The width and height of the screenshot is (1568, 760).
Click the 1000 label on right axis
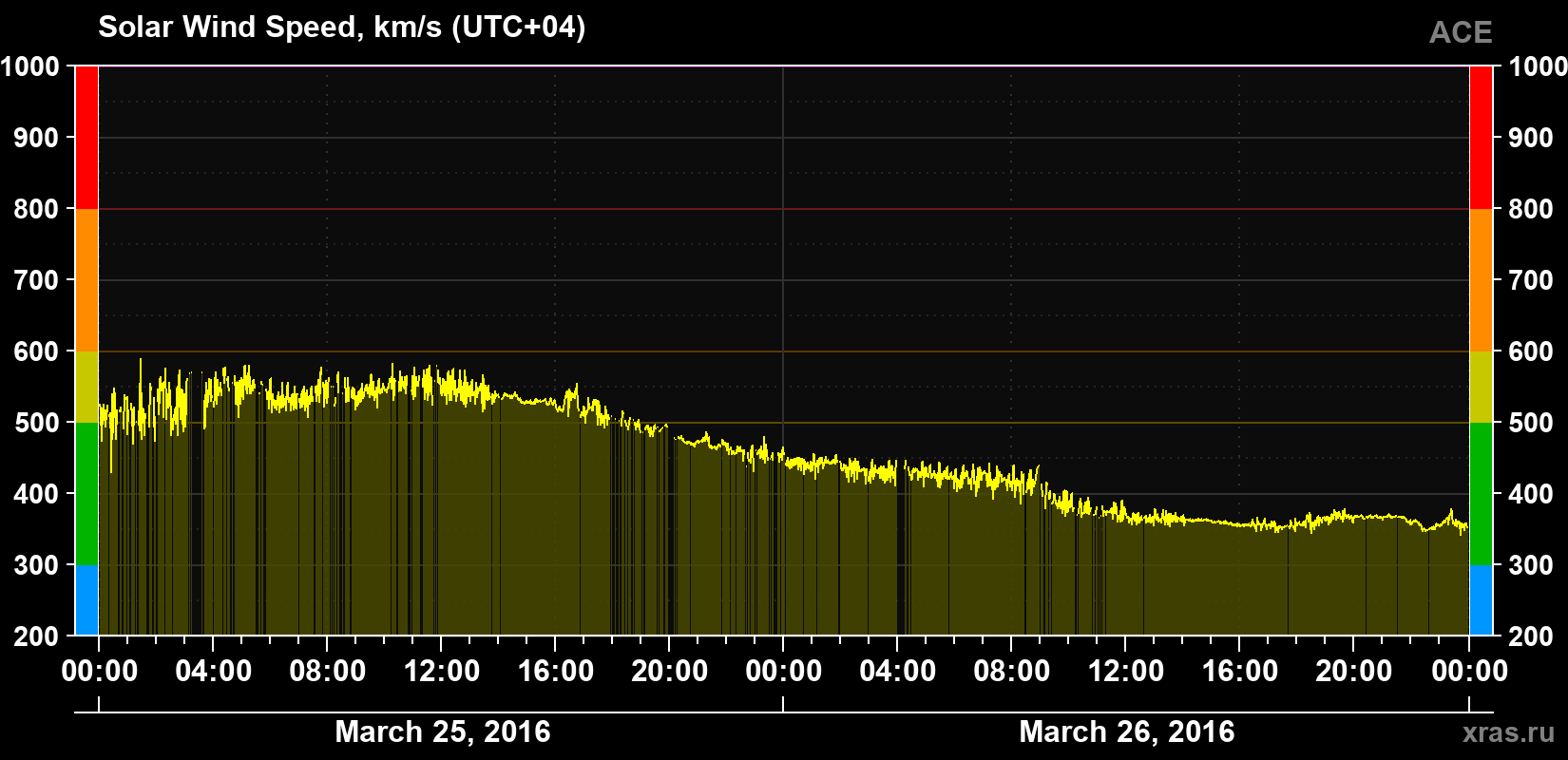(x=1538, y=66)
